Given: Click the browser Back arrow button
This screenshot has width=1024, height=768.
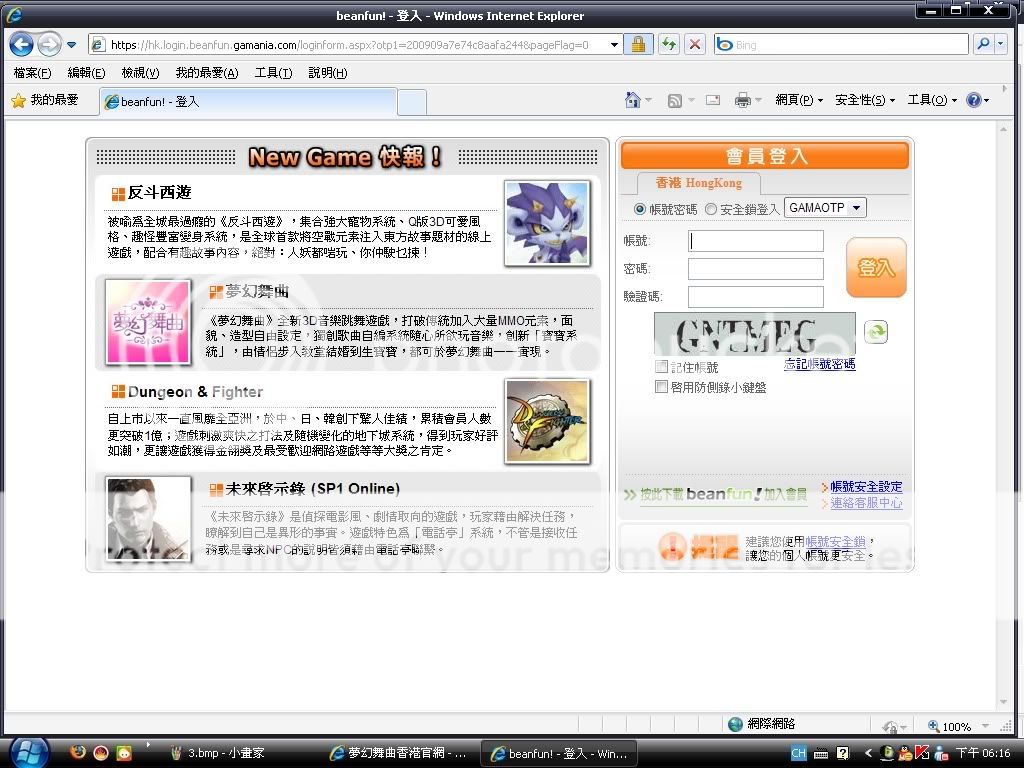Looking at the screenshot, I should [x=21, y=44].
